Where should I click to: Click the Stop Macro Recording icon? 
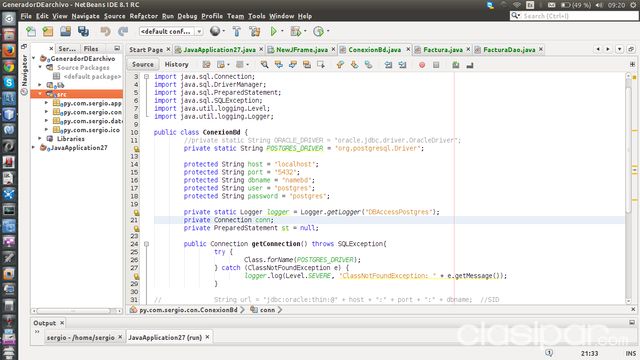[x=436, y=65]
